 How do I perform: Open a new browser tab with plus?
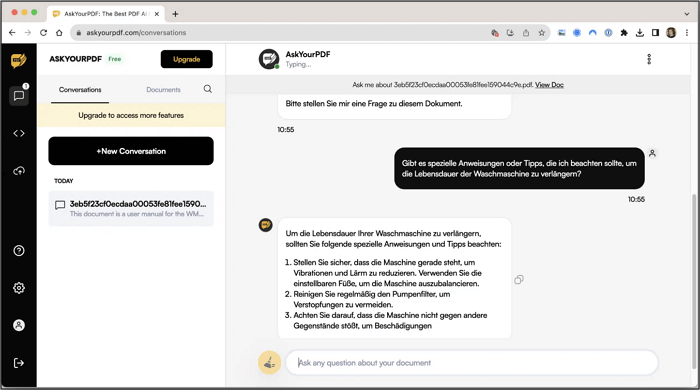(x=175, y=14)
